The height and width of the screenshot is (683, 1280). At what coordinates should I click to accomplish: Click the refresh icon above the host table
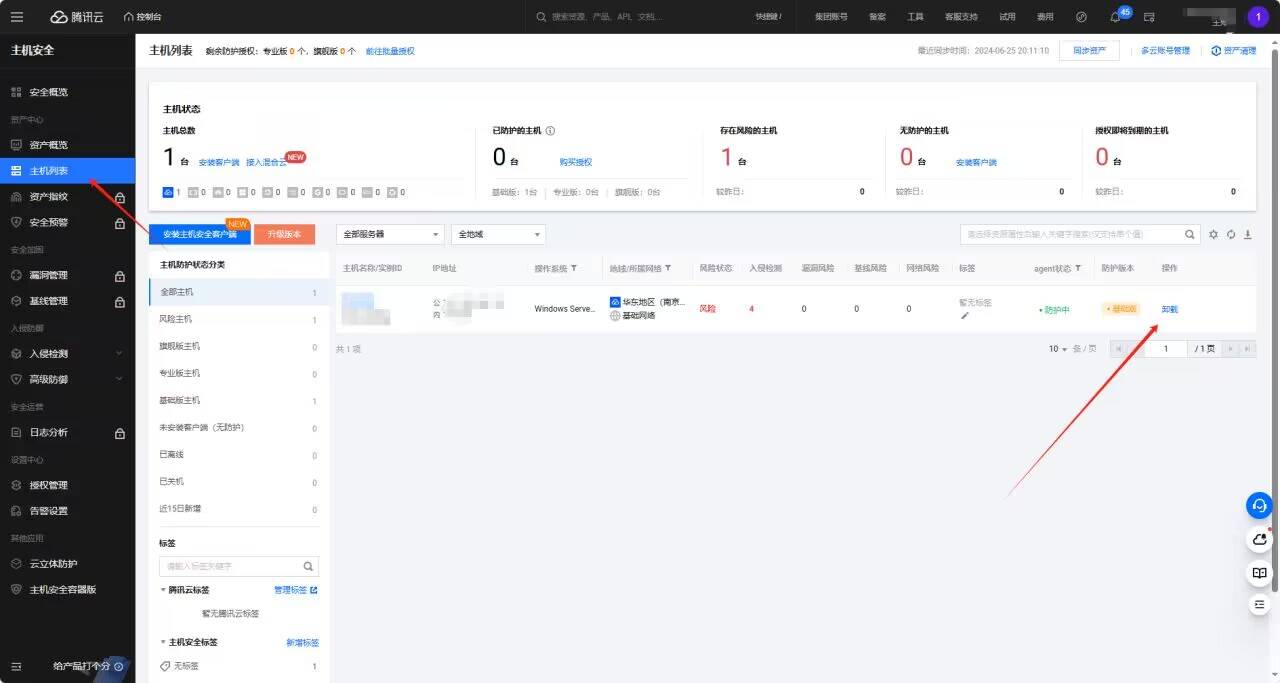tap(1231, 235)
